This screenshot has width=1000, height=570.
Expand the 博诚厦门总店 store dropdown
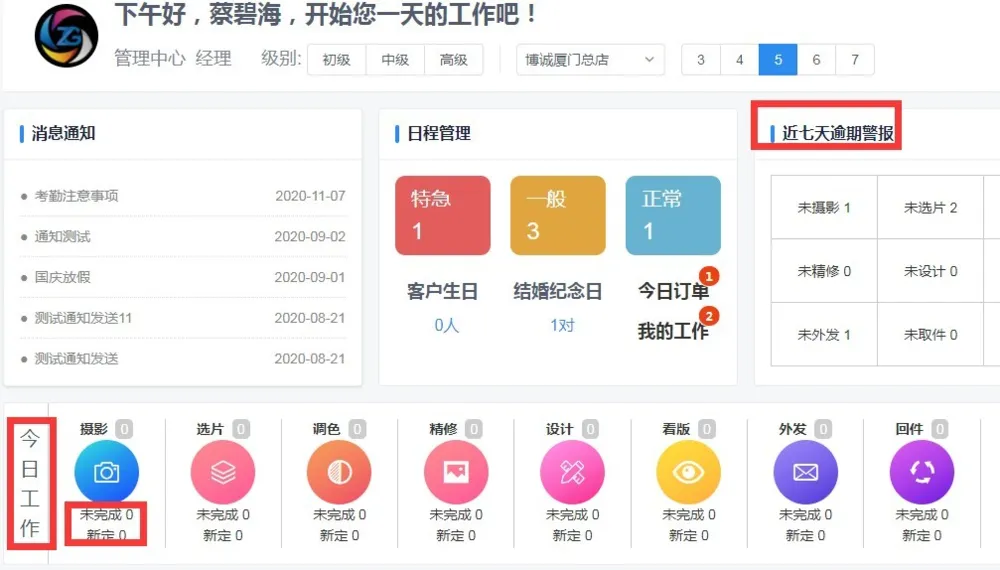[x=590, y=60]
